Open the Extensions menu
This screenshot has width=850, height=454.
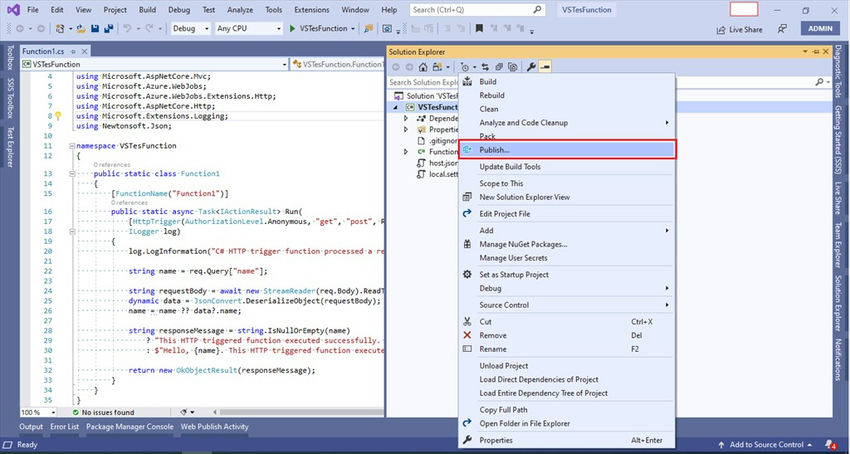click(x=313, y=9)
